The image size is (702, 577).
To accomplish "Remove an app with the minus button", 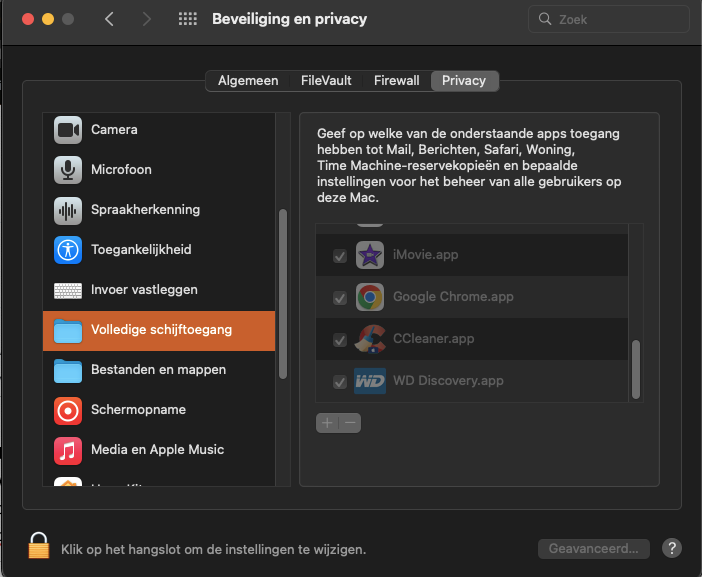I will (350, 423).
